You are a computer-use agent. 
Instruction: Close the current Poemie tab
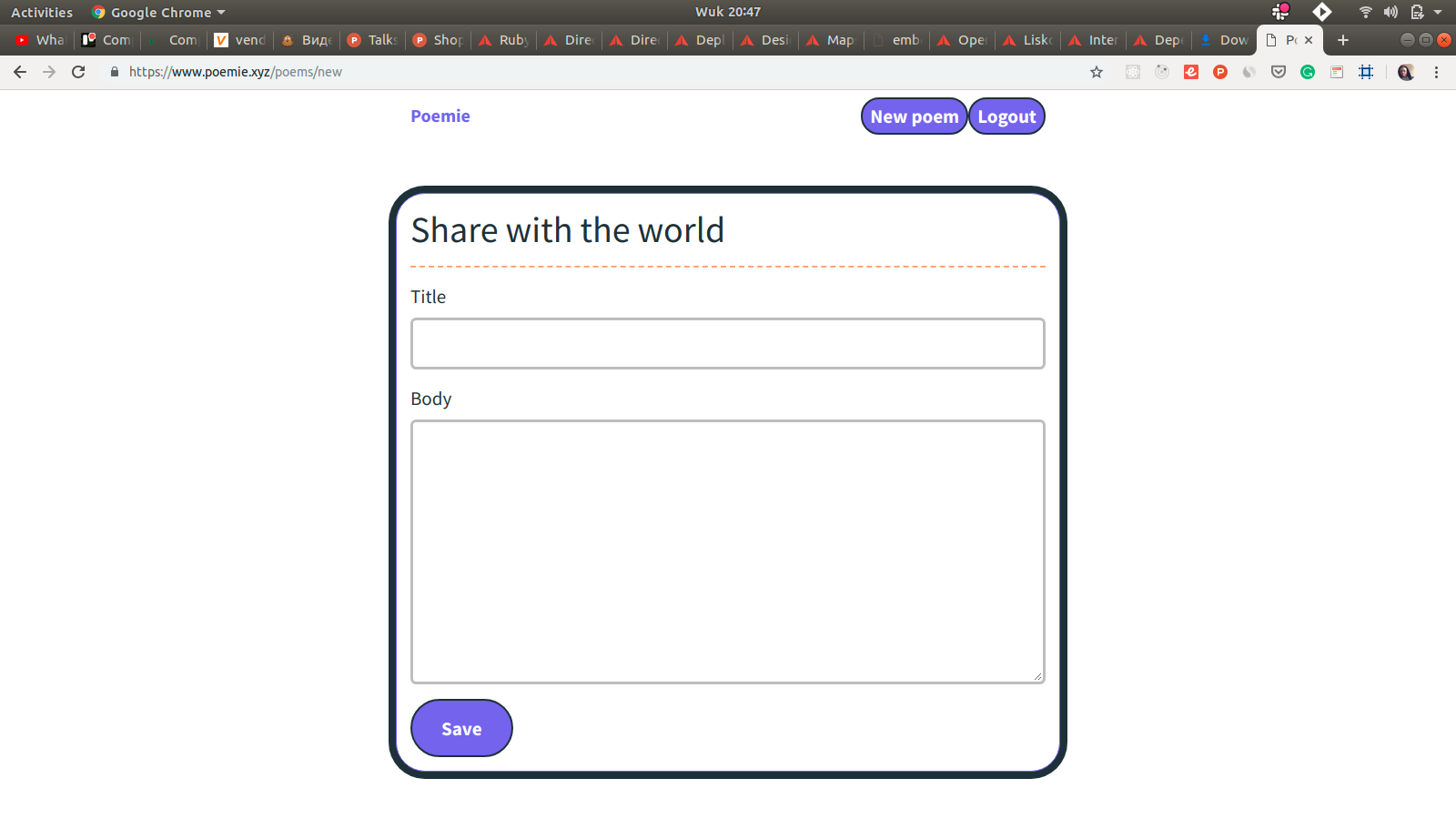[x=1309, y=40]
